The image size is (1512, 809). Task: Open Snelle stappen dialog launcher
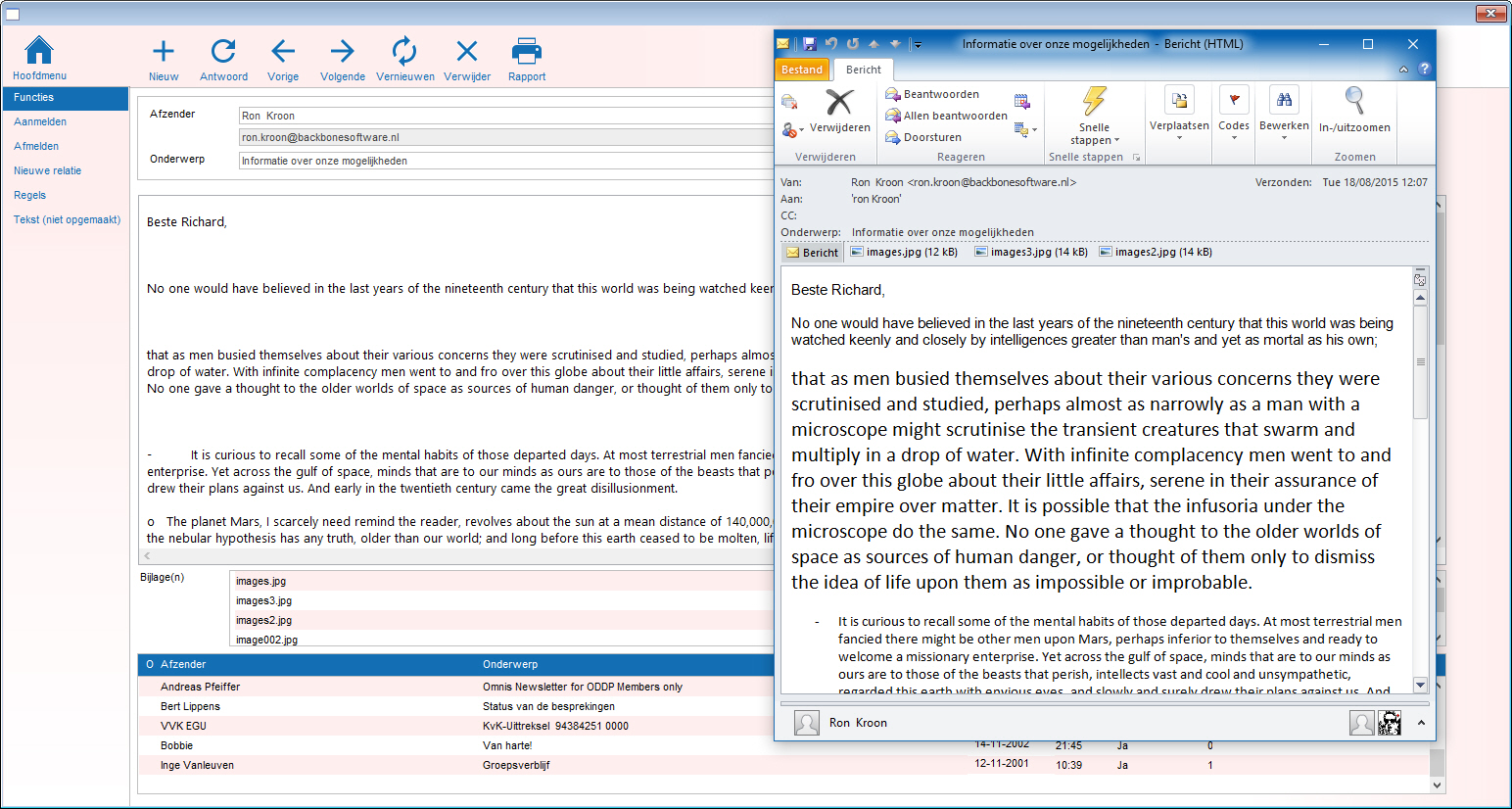1136,157
